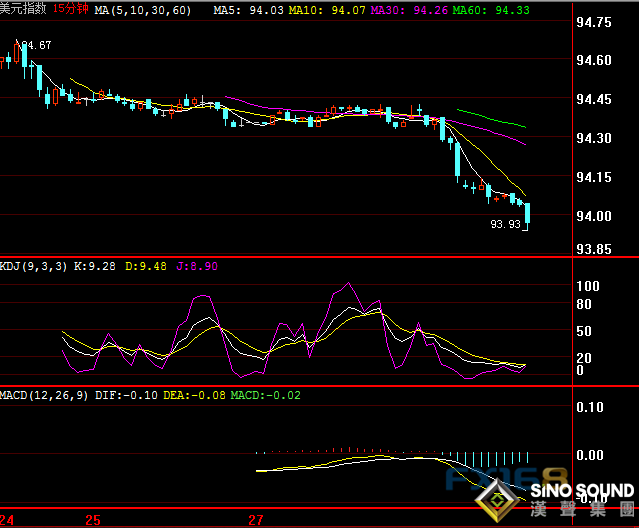Click the MA10: 94.07 value
The height and width of the screenshot is (528, 639).
[x=327, y=10]
